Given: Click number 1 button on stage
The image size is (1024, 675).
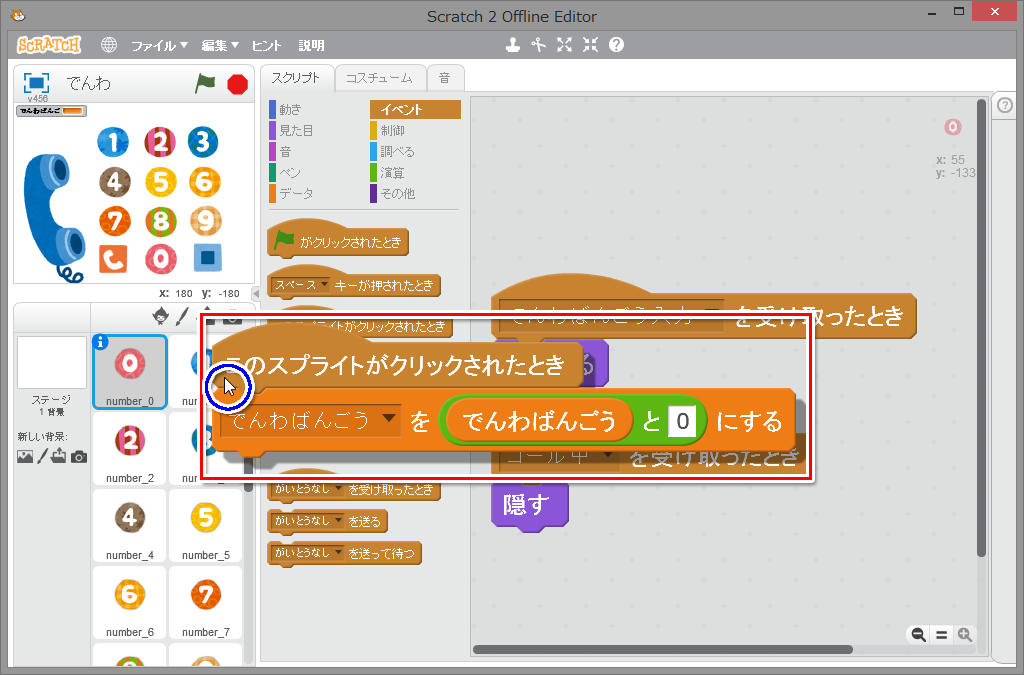Looking at the screenshot, I should (x=113, y=142).
